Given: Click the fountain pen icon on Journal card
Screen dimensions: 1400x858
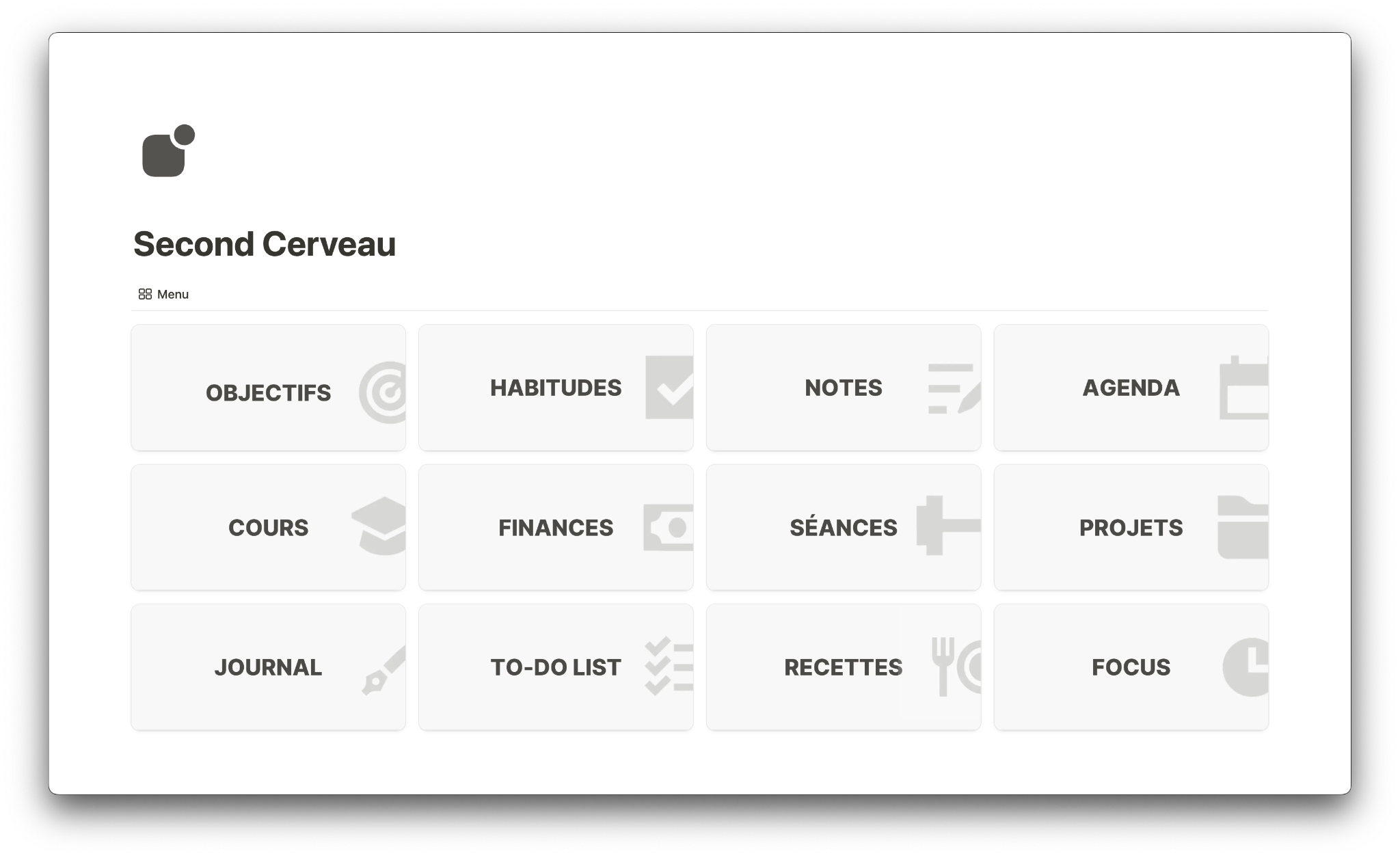Looking at the screenshot, I should (383, 671).
